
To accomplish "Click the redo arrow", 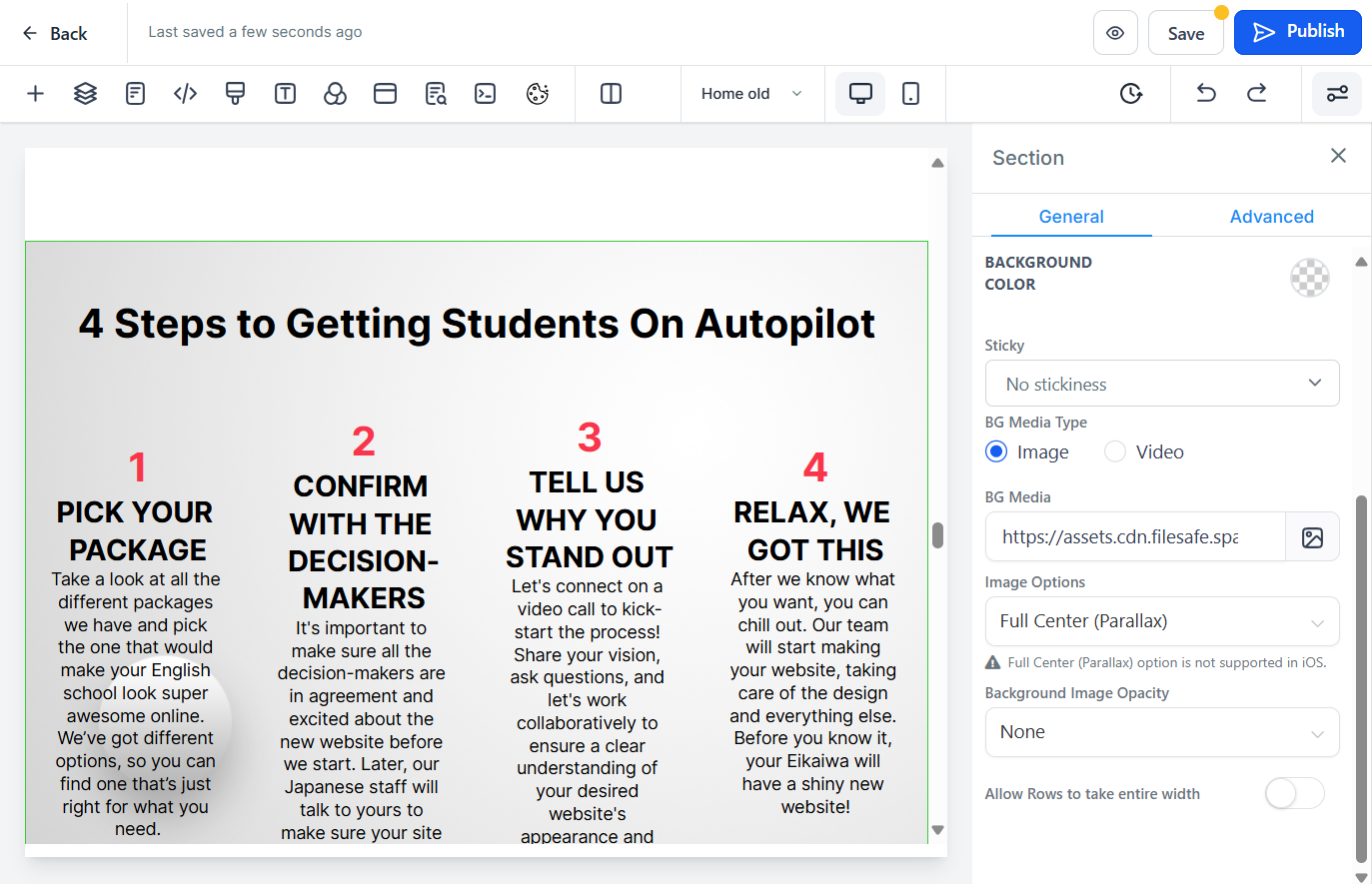I will [1257, 93].
